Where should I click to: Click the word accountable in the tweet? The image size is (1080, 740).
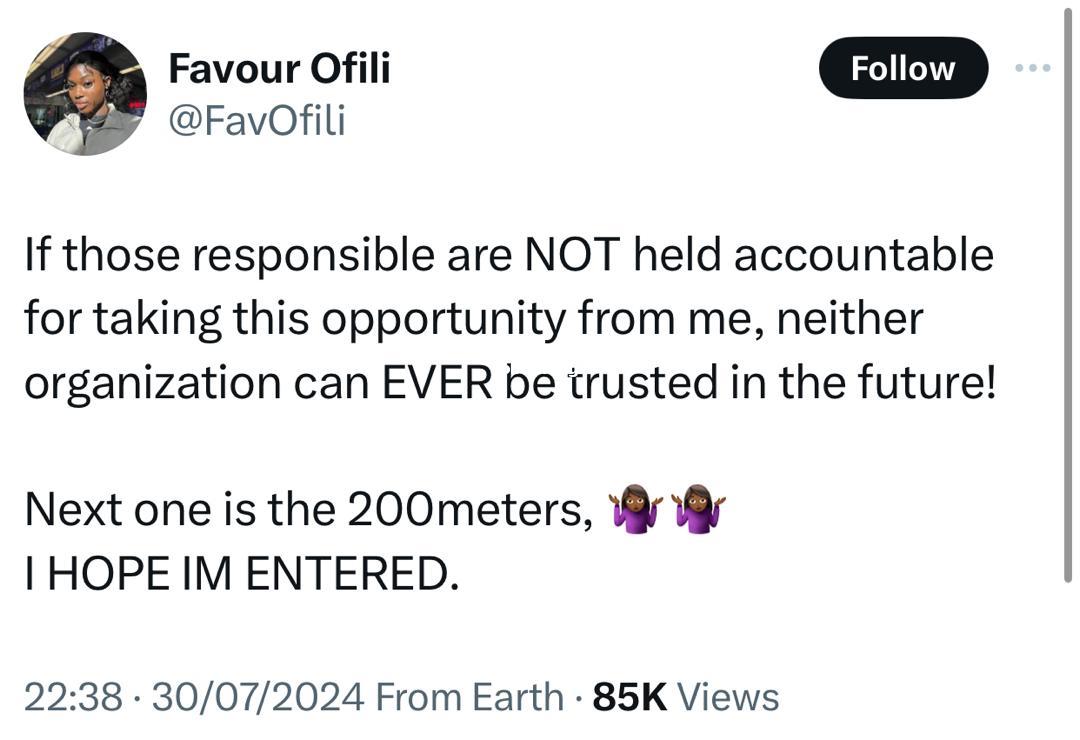click(x=863, y=255)
